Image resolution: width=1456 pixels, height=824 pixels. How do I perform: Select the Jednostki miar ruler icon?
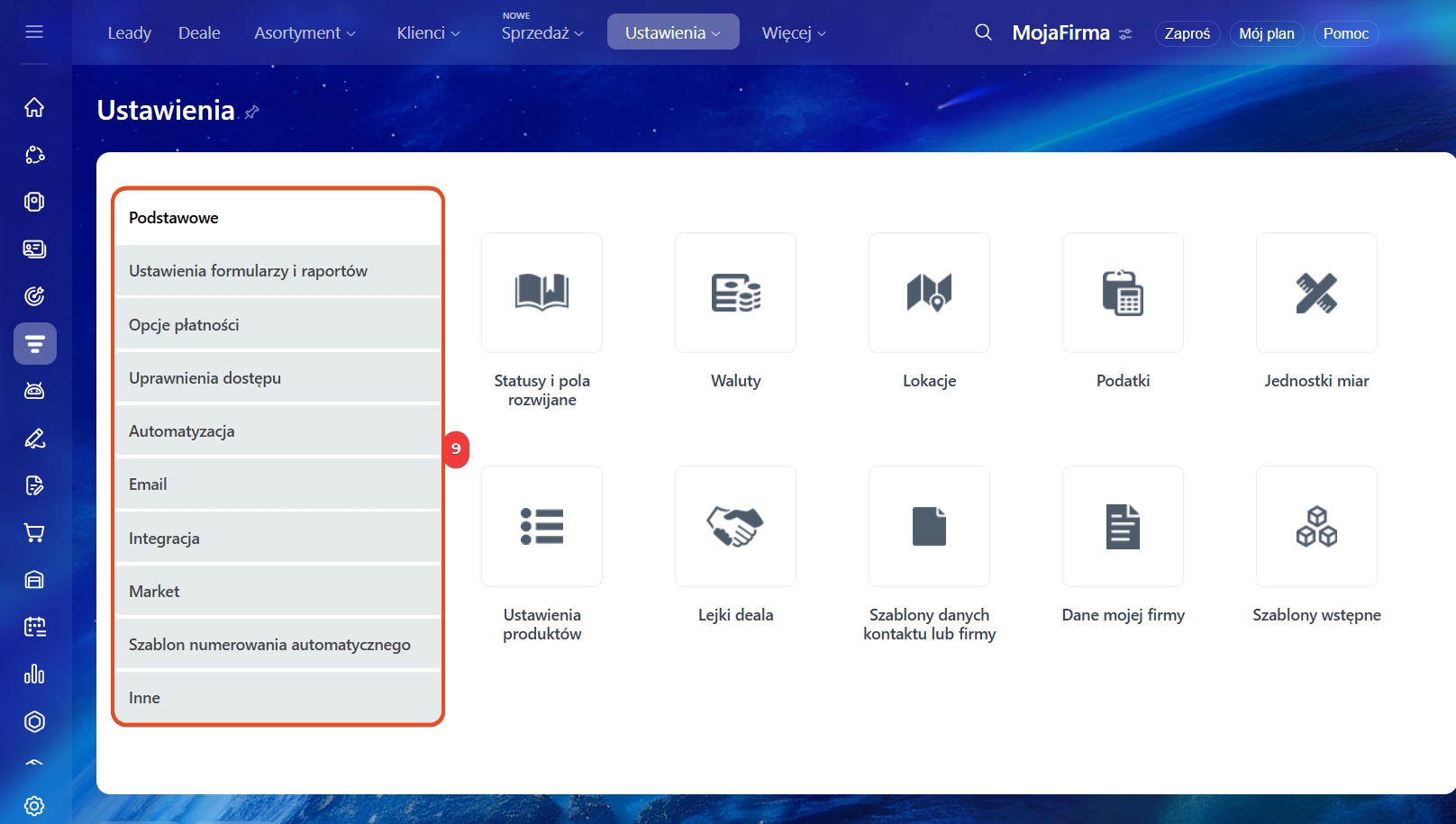point(1316,293)
